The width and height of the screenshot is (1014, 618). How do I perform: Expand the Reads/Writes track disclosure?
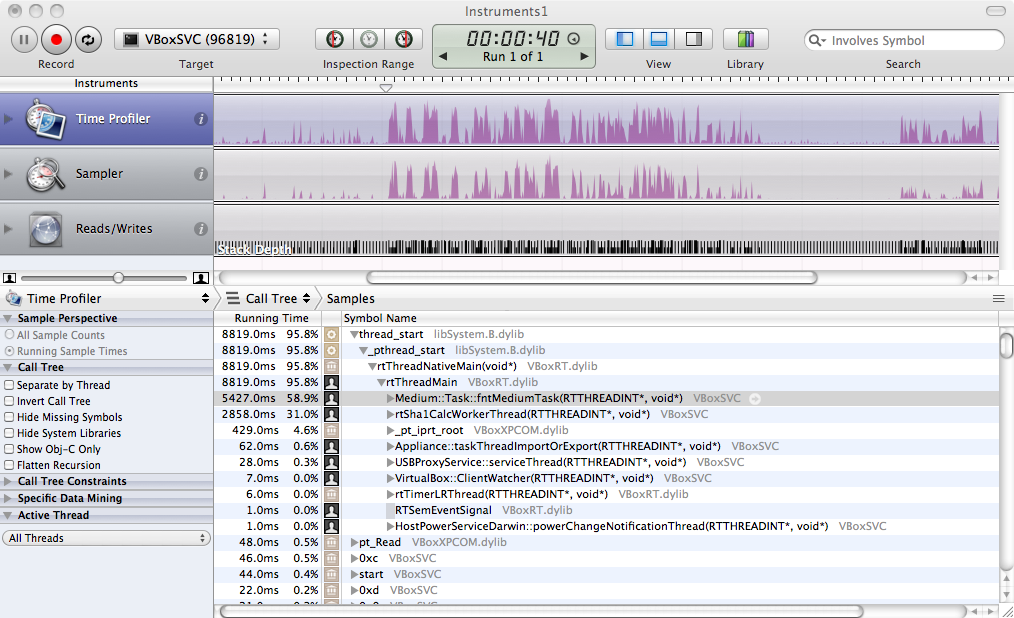tap(8, 229)
